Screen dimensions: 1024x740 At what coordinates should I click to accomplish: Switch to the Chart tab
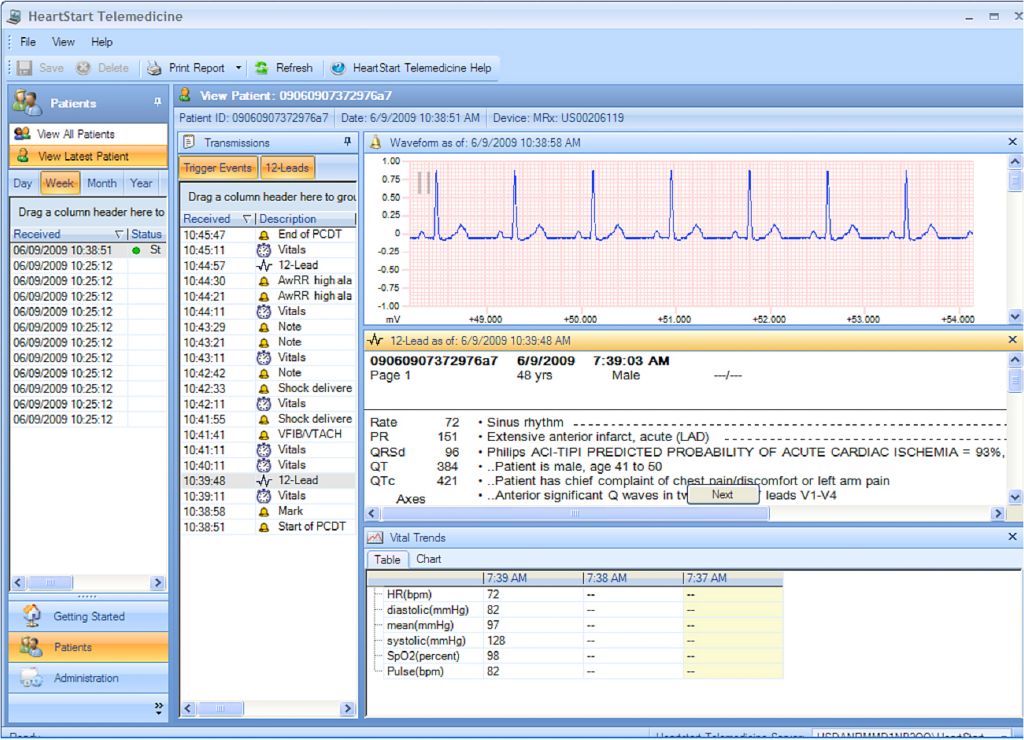pyautogui.click(x=428, y=559)
